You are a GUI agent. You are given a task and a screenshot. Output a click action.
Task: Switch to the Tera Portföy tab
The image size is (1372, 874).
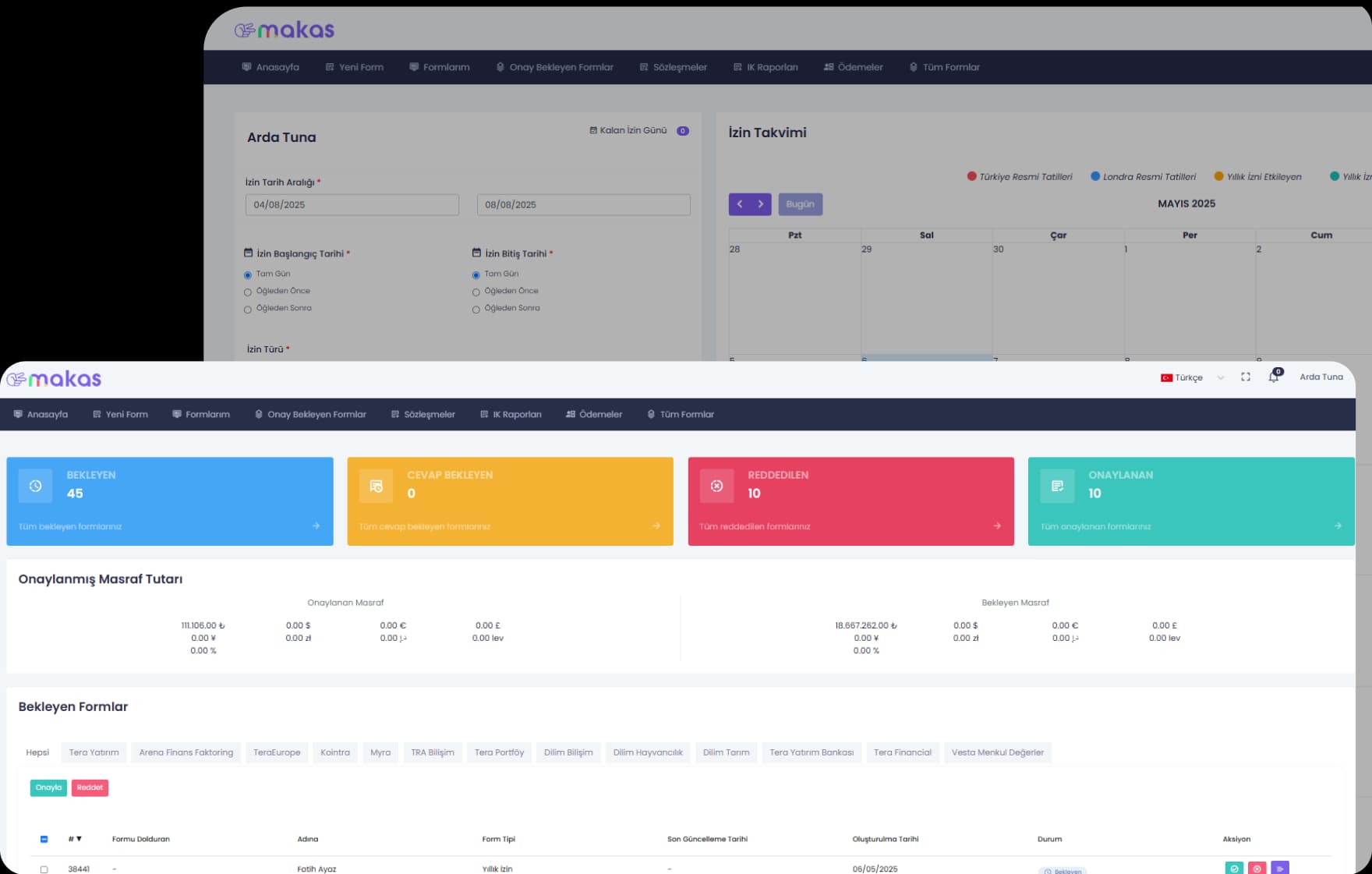coord(499,752)
